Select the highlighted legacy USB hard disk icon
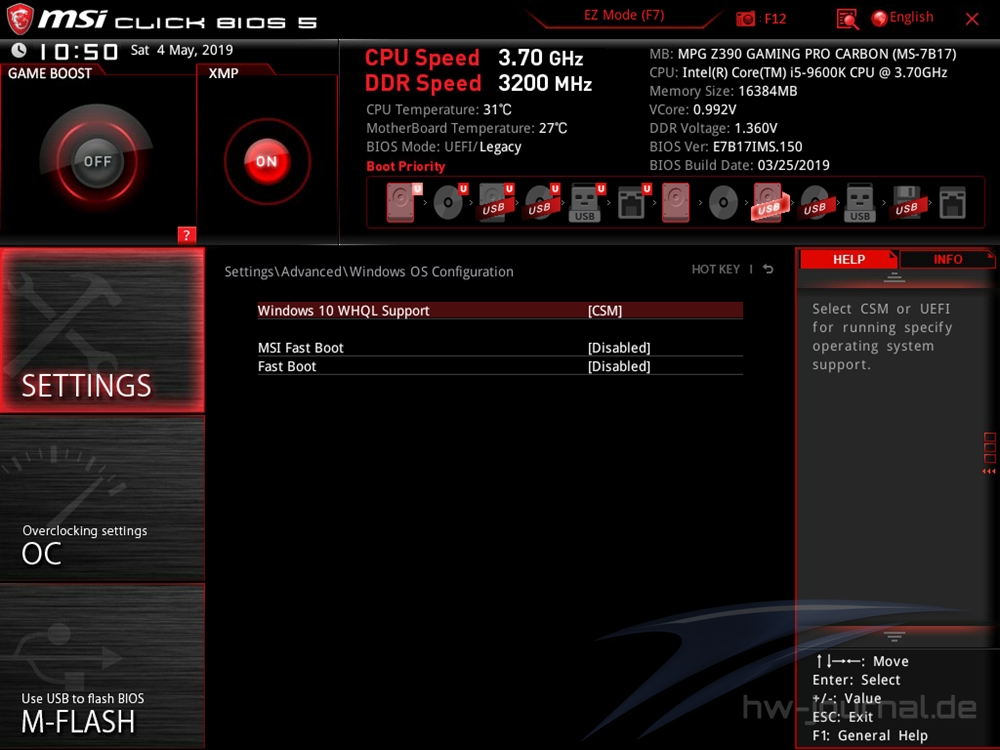The width and height of the screenshot is (1000, 750). [770, 203]
